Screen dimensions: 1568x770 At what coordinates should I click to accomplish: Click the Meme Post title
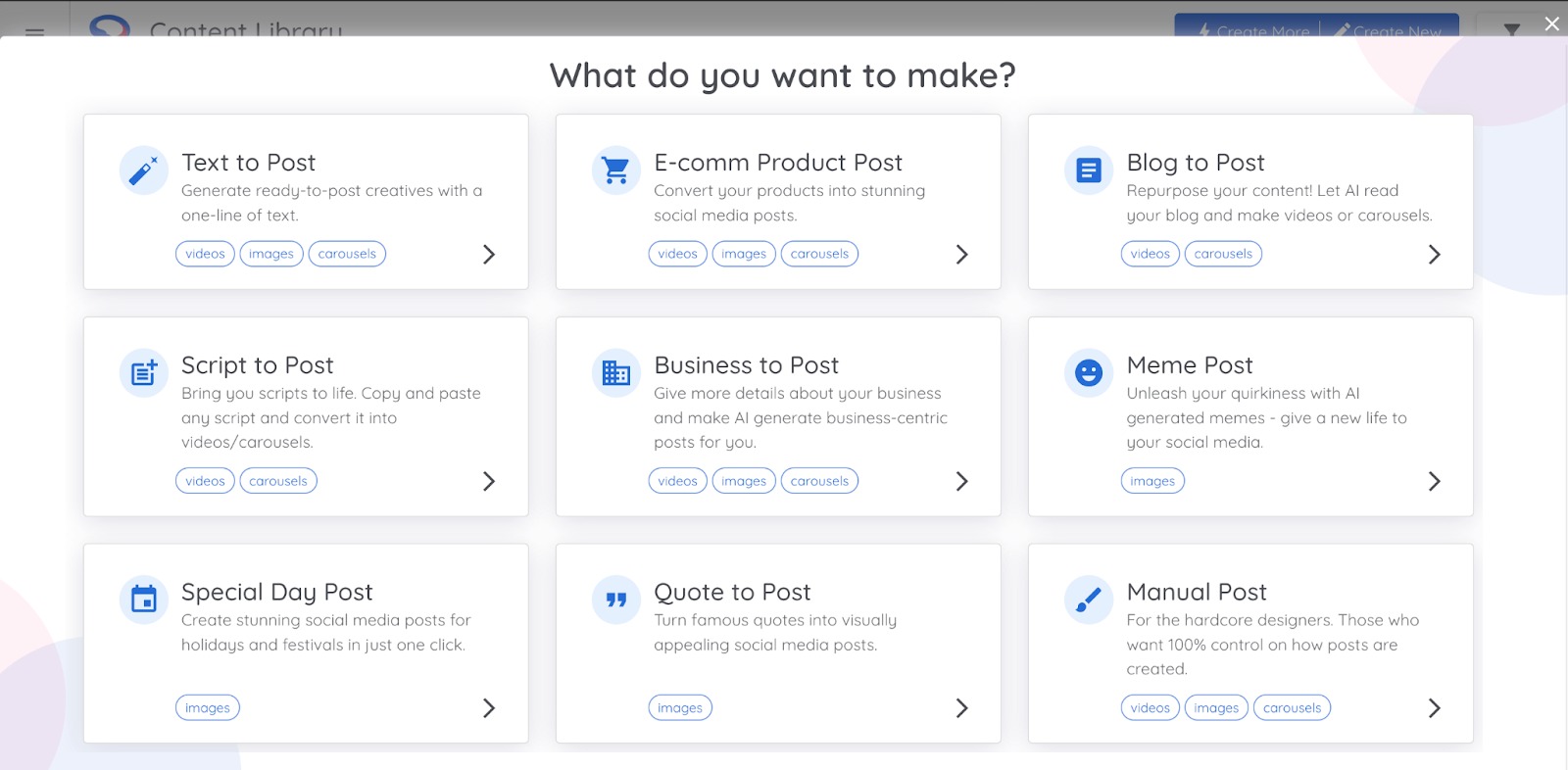[x=1190, y=365]
